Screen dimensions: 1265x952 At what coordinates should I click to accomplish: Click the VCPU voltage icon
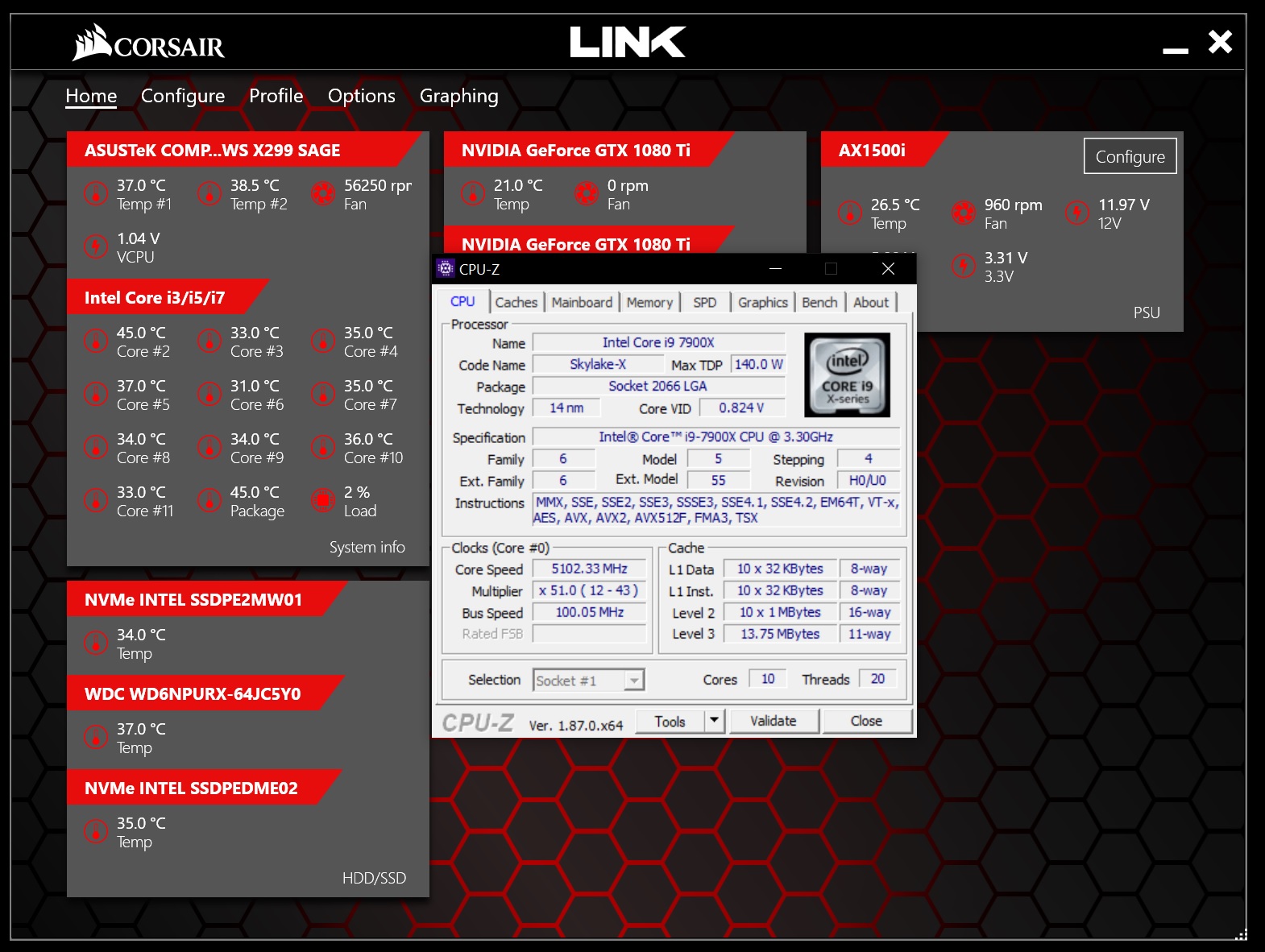pos(96,246)
